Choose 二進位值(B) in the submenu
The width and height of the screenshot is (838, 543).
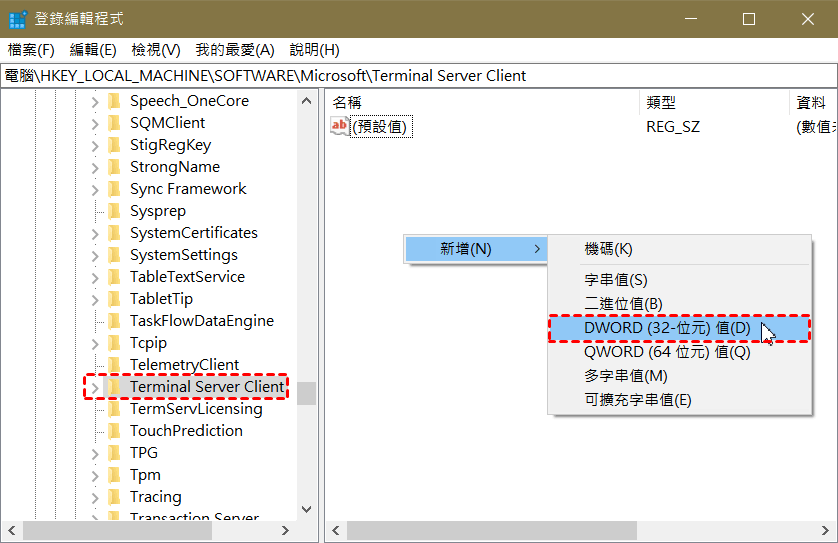tap(679, 304)
